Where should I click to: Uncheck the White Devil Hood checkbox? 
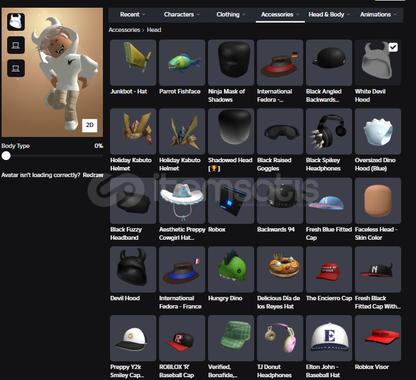(393, 47)
